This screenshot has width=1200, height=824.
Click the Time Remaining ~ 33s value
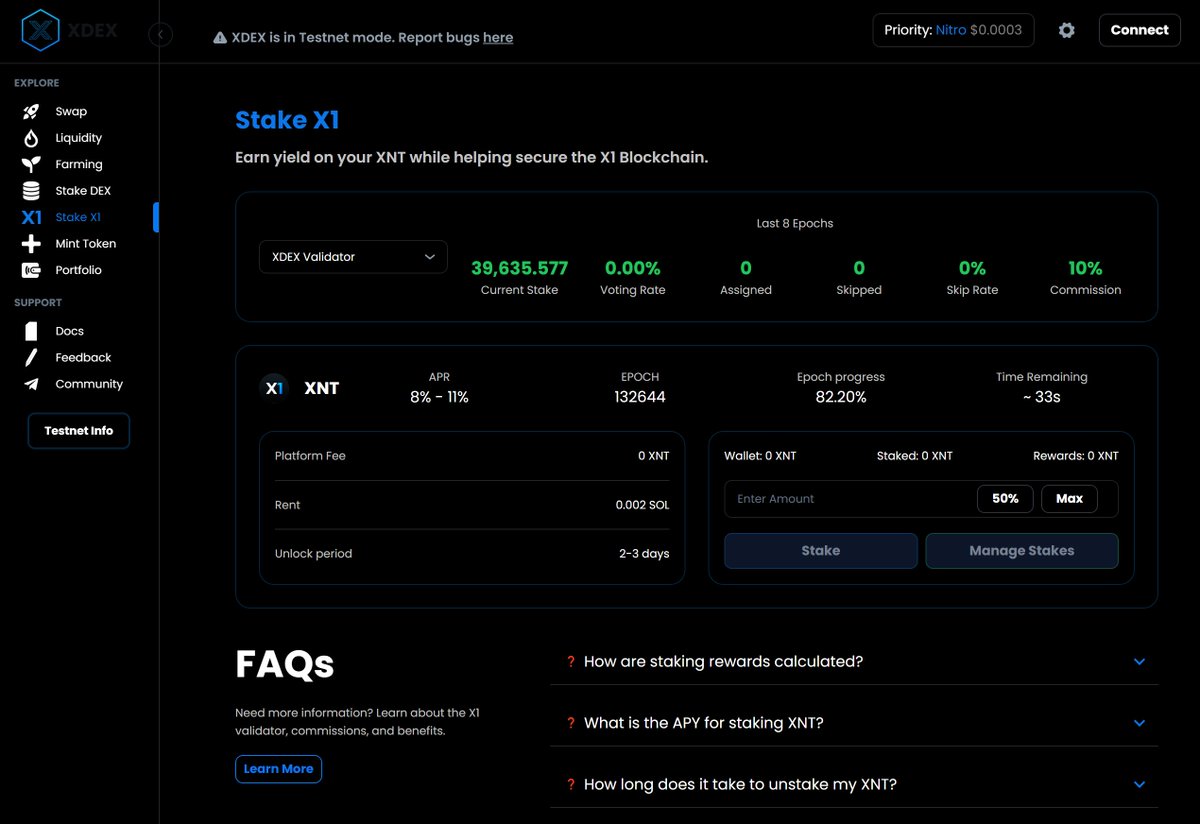point(1041,397)
